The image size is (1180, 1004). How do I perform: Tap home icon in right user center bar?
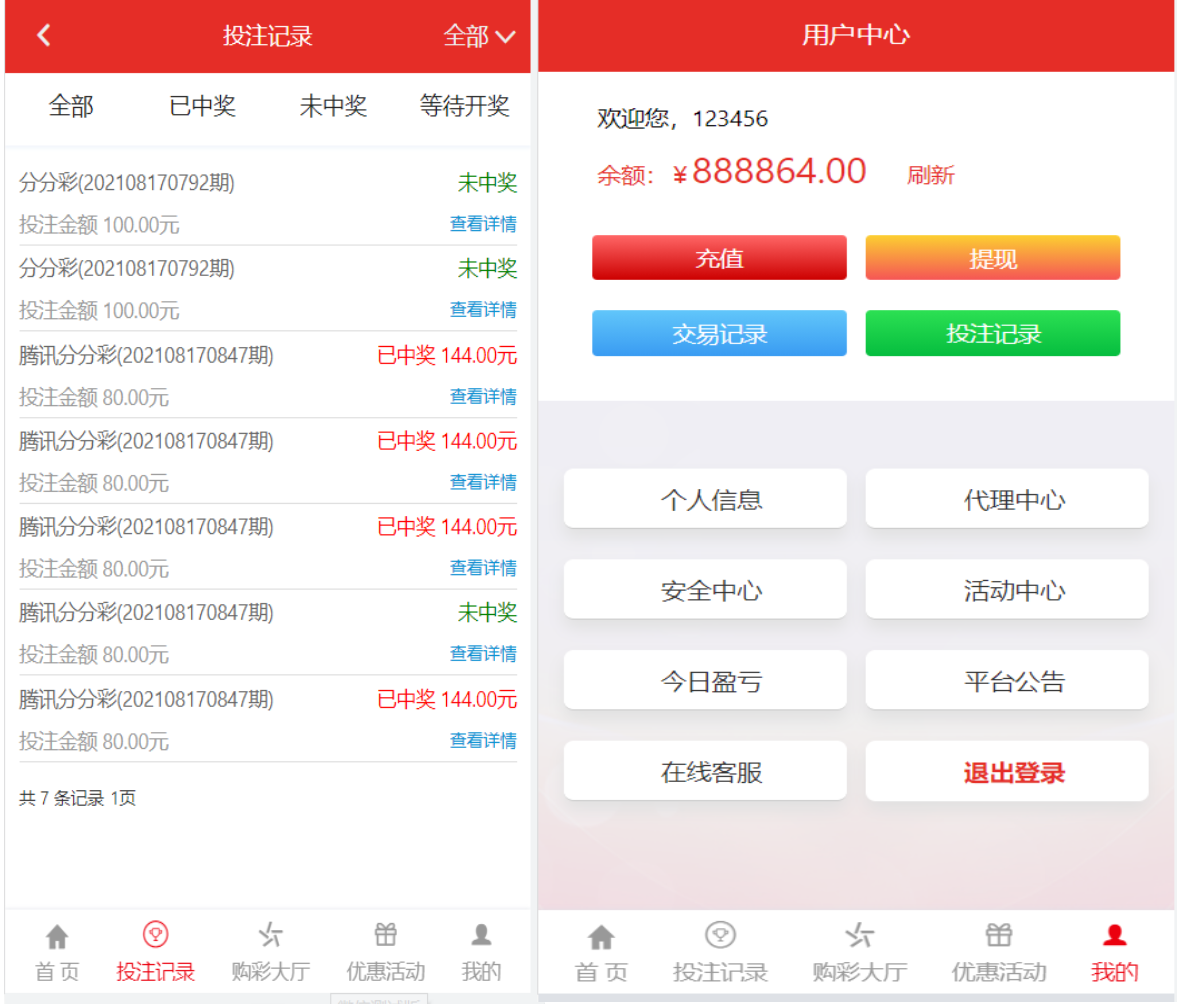tap(601, 937)
